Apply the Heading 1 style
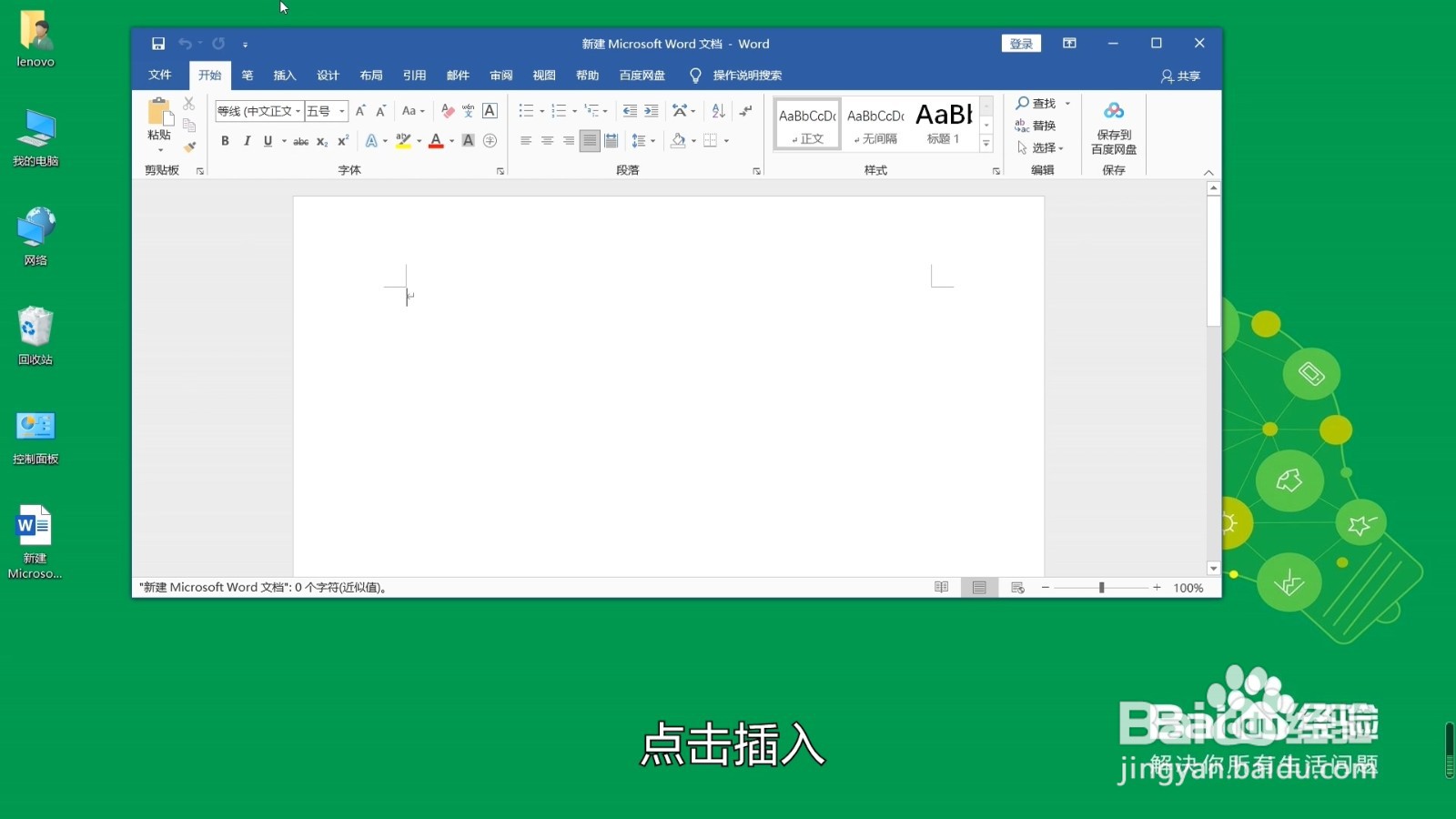Image resolution: width=1456 pixels, height=819 pixels. tap(944, 123)
